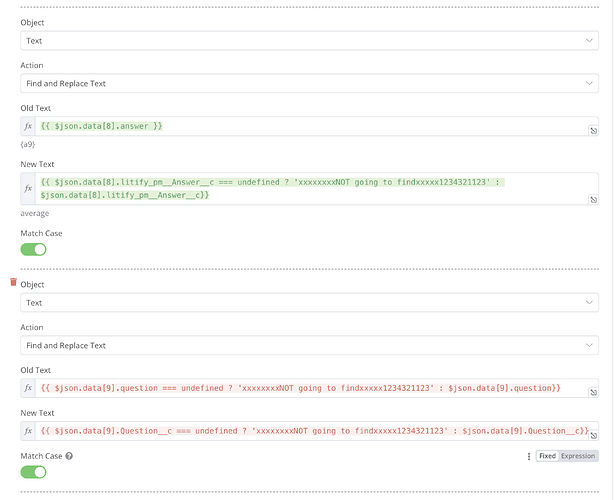Open expression editor for data[8].answer Old Text
The width and height of the screenshot is (614, 500).
click(x=593, y=131)
